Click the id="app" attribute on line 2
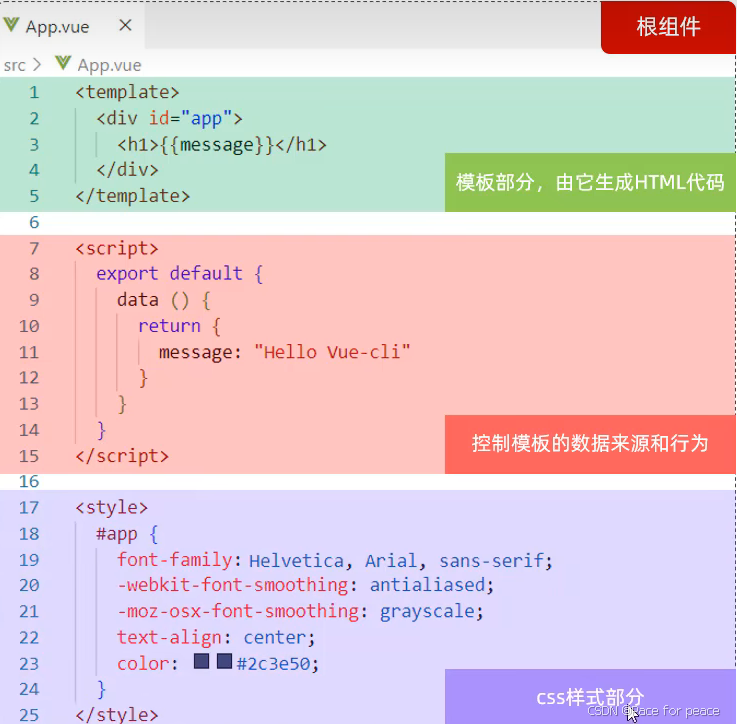Image resolution: width=737 pixels, height=724 pixels. tap(190, 118)
